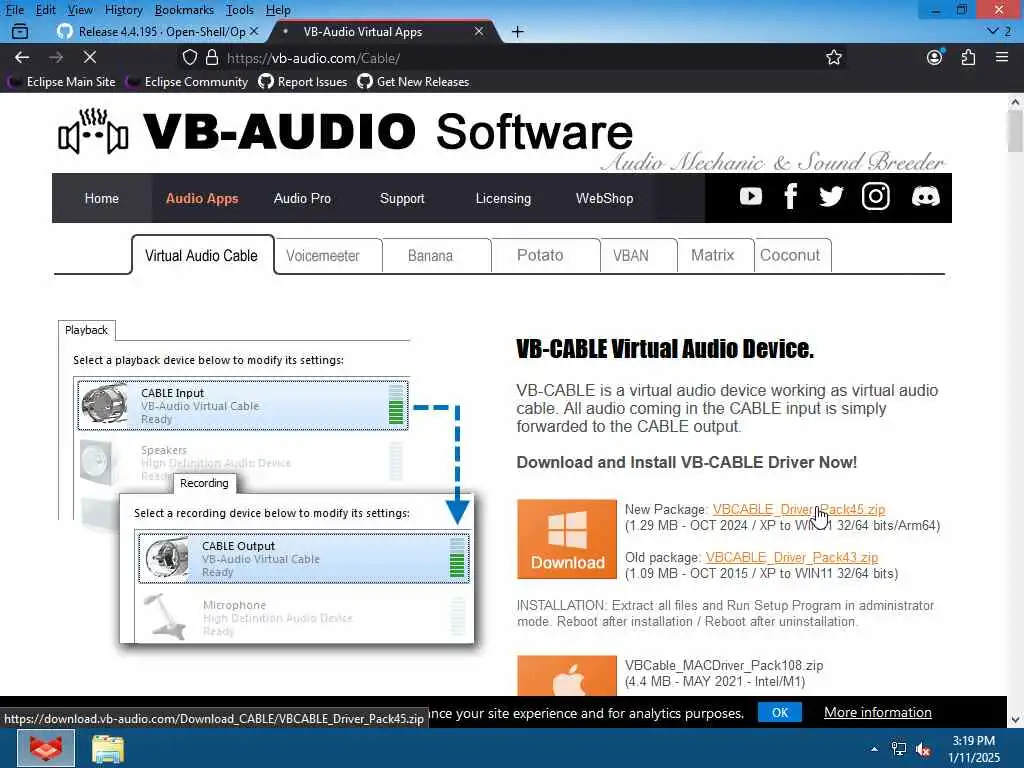Screen dimensions: 1024x768
Task: Click the CABLE Input playback device image
Action: tap(103, 404)
